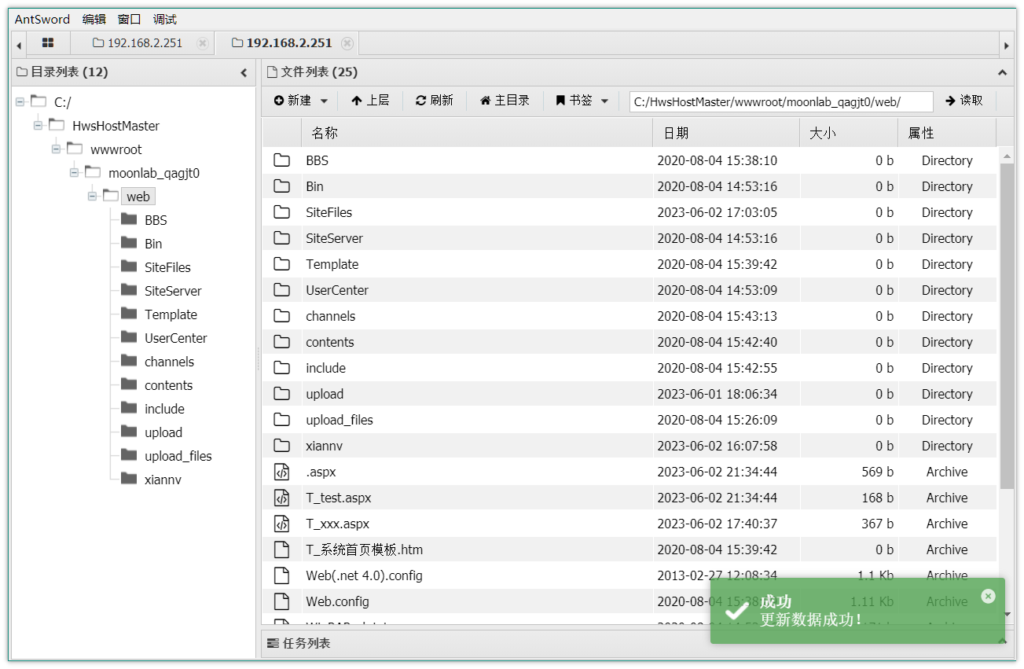Sort by 名称 column header
This screenshot has height=669, width=1024.
point(477,133)
